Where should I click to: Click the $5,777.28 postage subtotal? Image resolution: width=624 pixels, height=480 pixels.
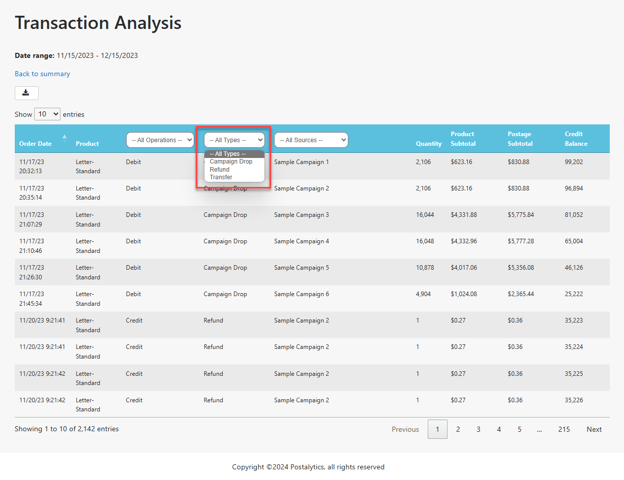[x=521, y=241]
